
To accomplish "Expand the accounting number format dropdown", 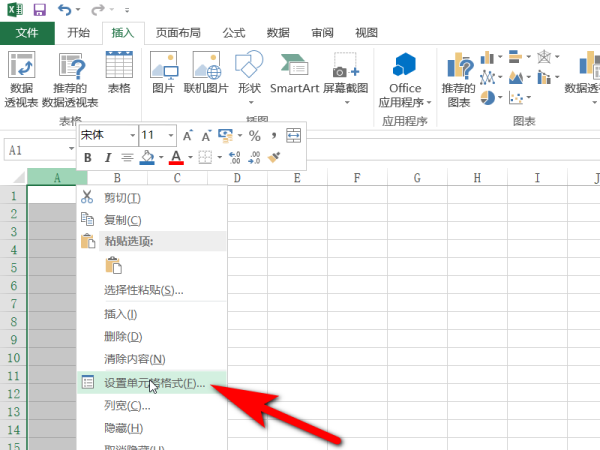I will [x=240, y=135].
